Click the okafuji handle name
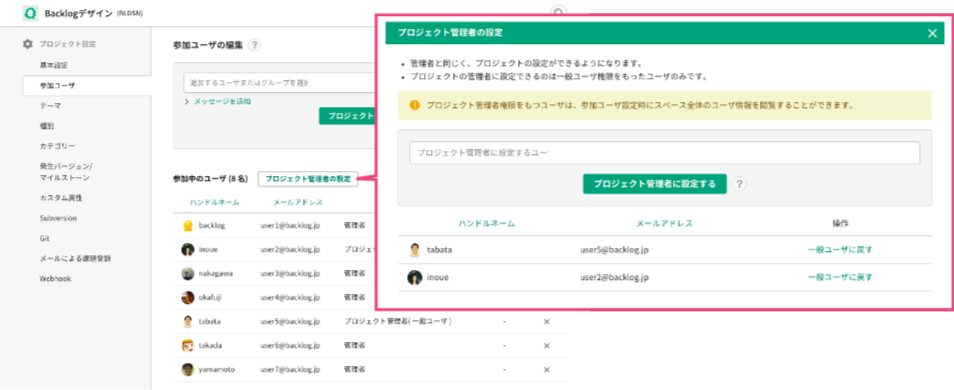 click(211, 298)
